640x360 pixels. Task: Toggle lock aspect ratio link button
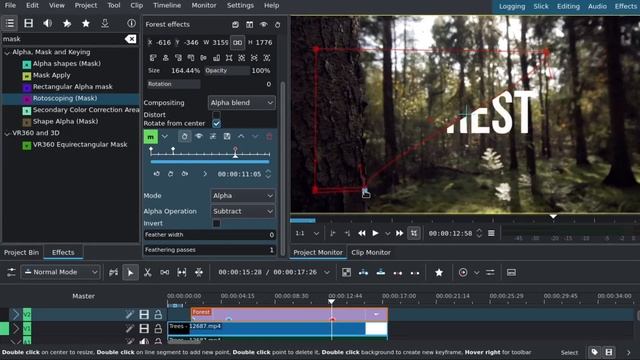[238, 42]
